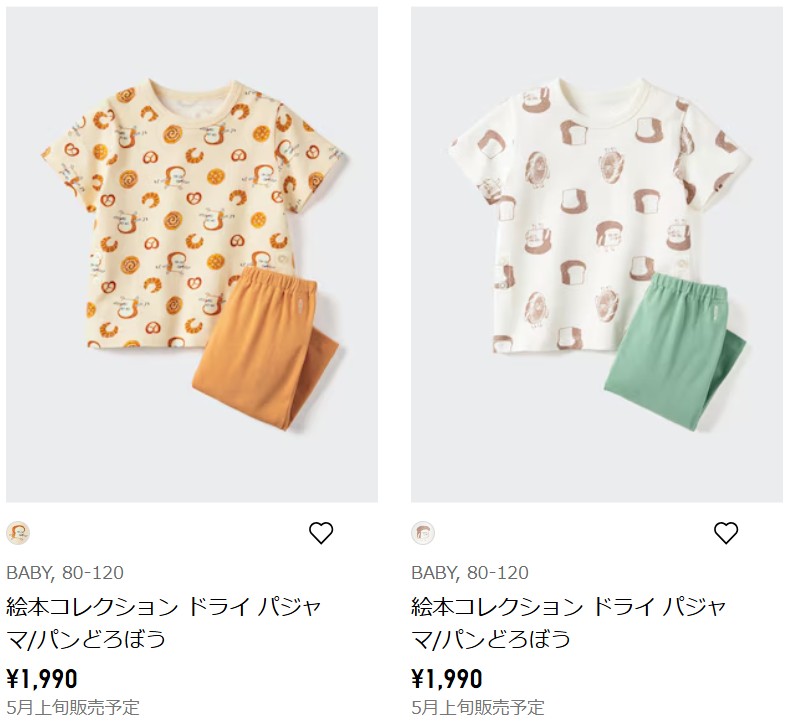
Task: Click the ¥1,990 price under orange pajama
Action: pos(42,679)
